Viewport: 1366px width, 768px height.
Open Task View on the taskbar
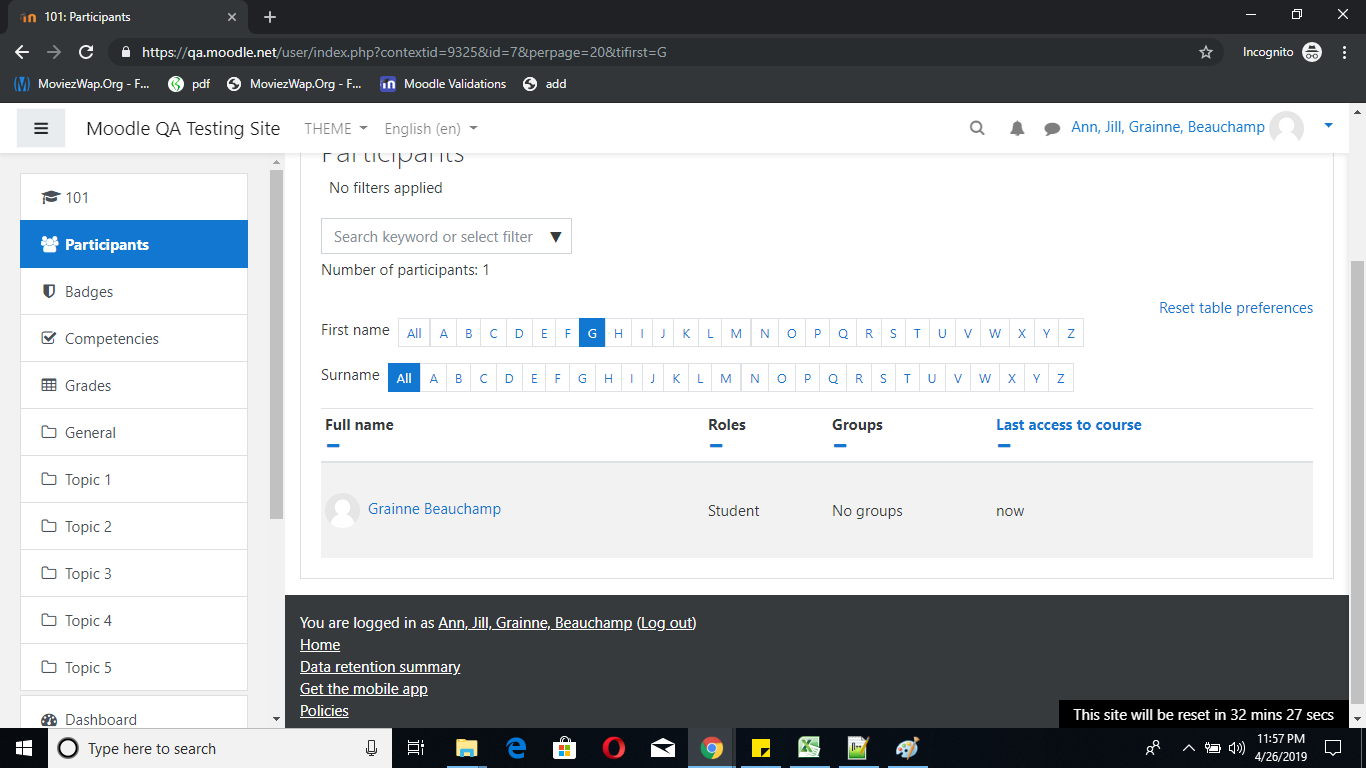(417, 748)
